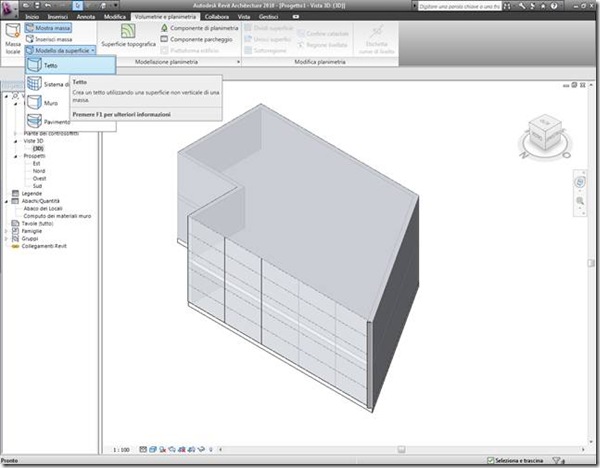Image resolution: width=600 pixels, height=468 pixels.
Task: Open the Modello da superficie dropdown
Action: 60,51
